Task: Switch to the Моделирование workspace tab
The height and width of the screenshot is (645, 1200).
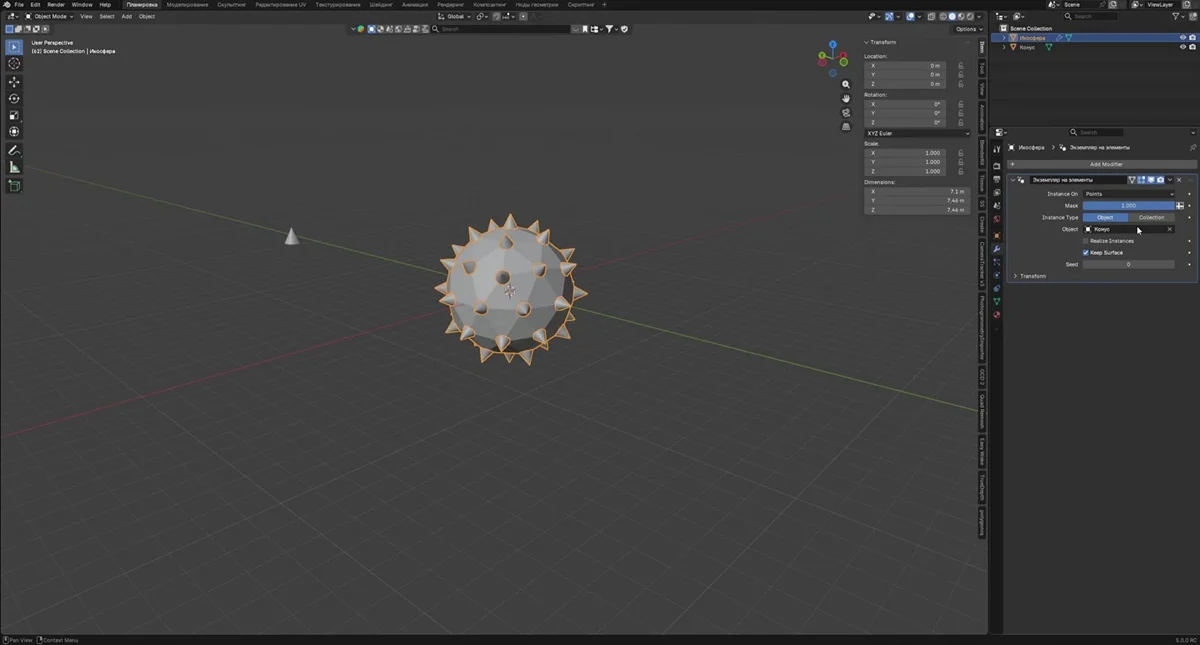Action: 187,5
